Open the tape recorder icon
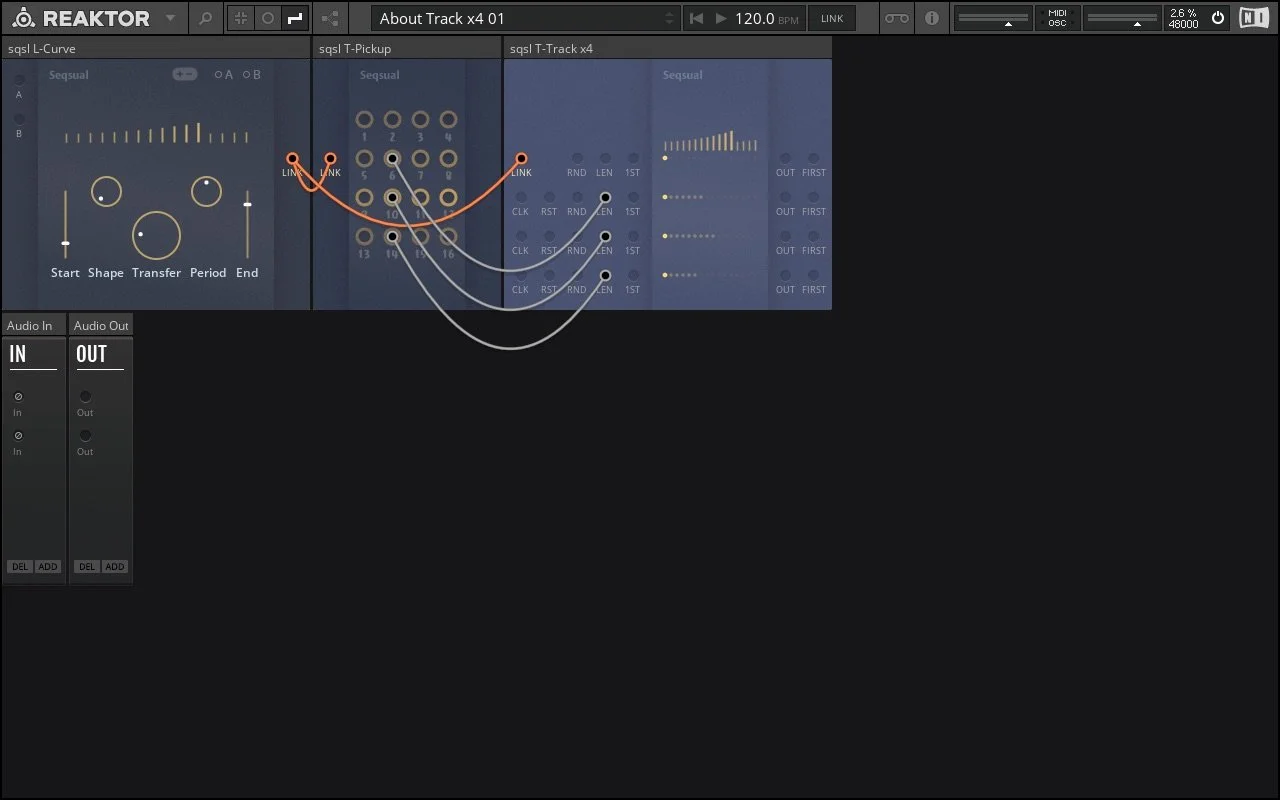Image resolution: width=1280 pixels, height=800 pixels. 897,18
